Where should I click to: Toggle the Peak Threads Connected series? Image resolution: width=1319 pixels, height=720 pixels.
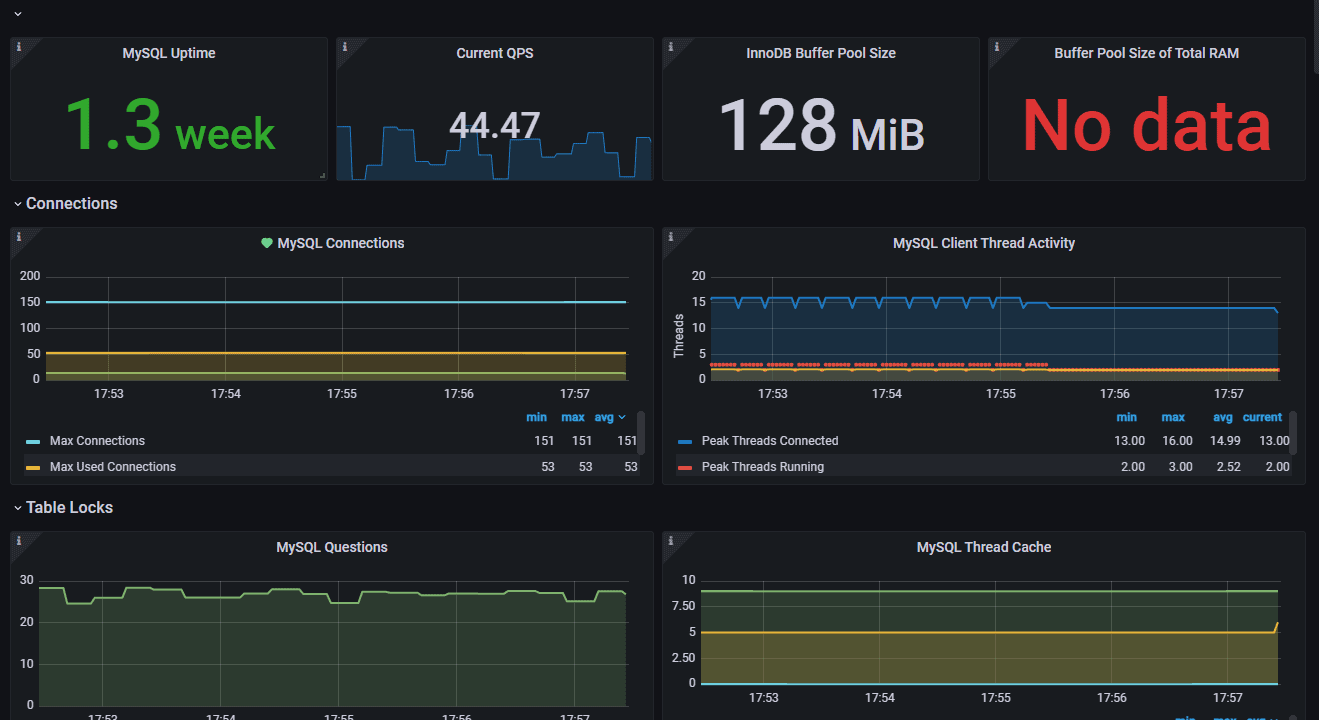770,441
